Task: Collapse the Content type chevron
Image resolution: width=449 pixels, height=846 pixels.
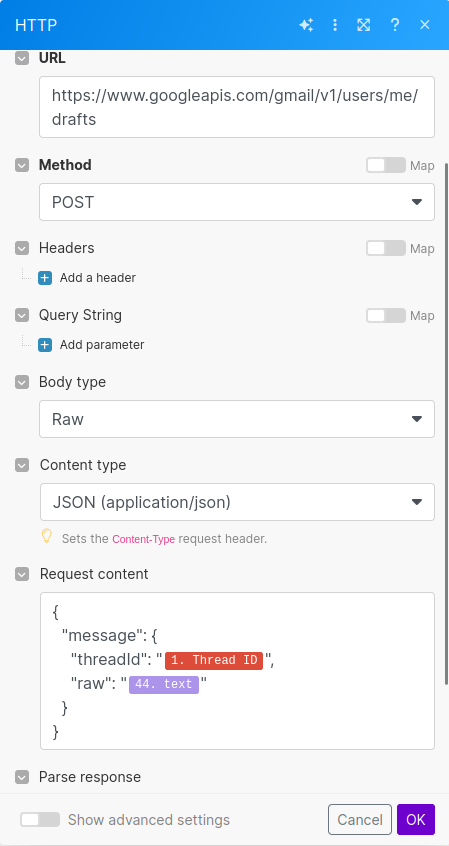Action: [22, 465]
